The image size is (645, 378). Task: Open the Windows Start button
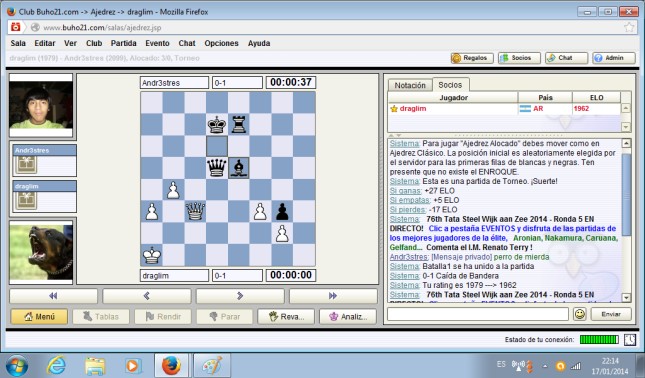17,366
